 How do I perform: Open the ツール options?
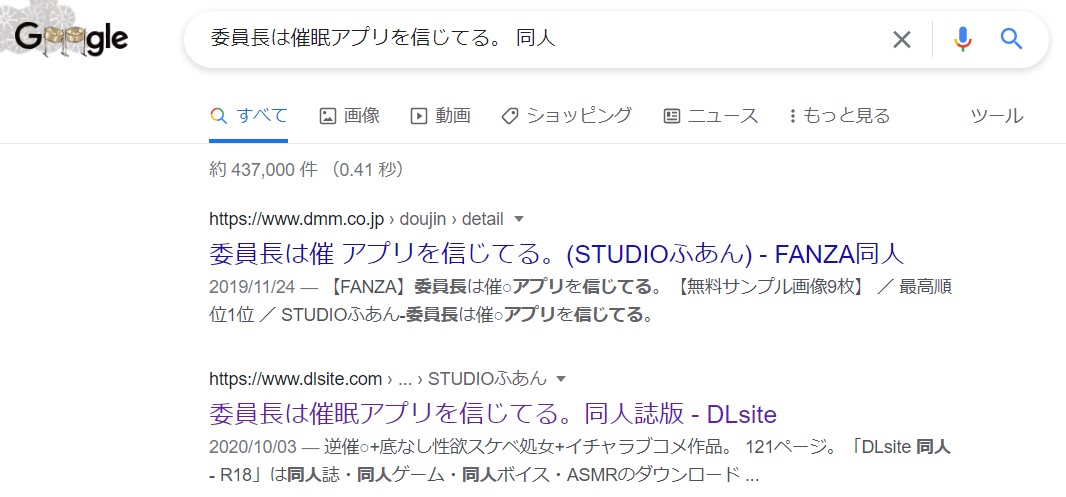pos(996,116)
